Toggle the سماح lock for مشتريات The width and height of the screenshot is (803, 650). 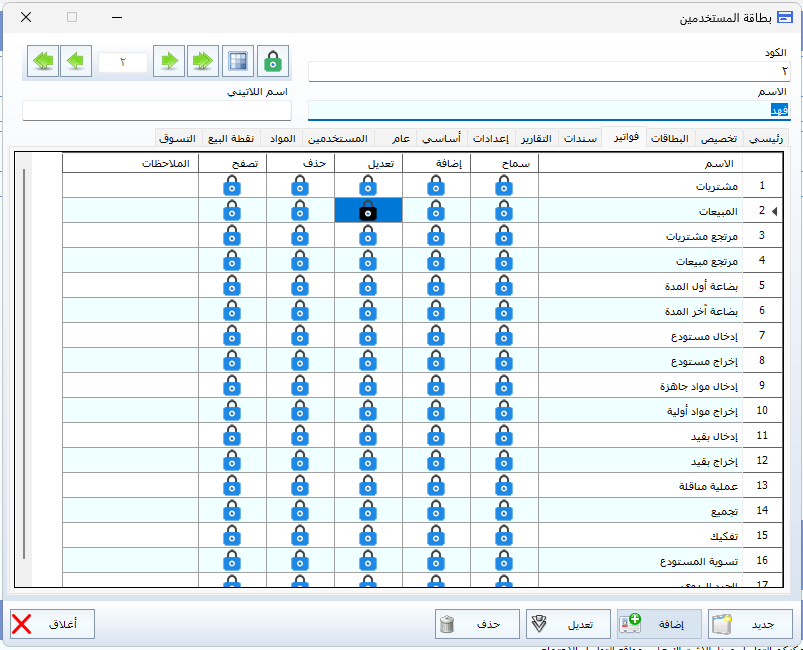504,186
